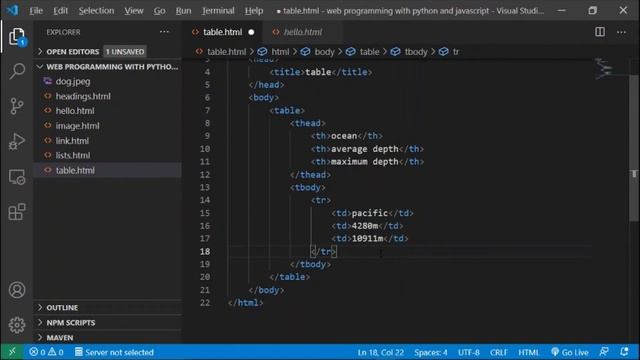Open the Search view icon
Screen dimensions: 640x360
(x=17, y=71)
